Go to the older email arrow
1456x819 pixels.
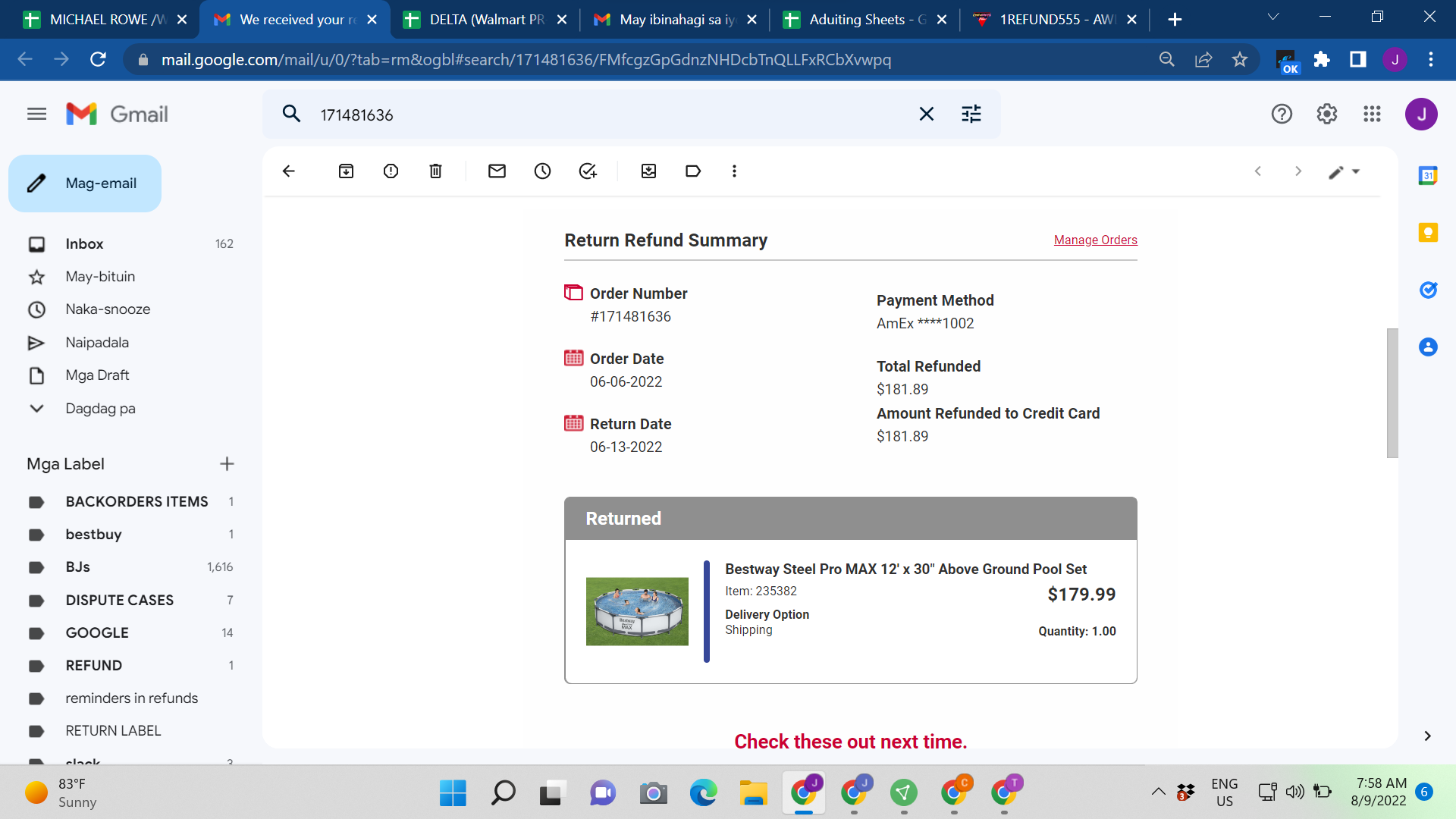click(1298, 171)
